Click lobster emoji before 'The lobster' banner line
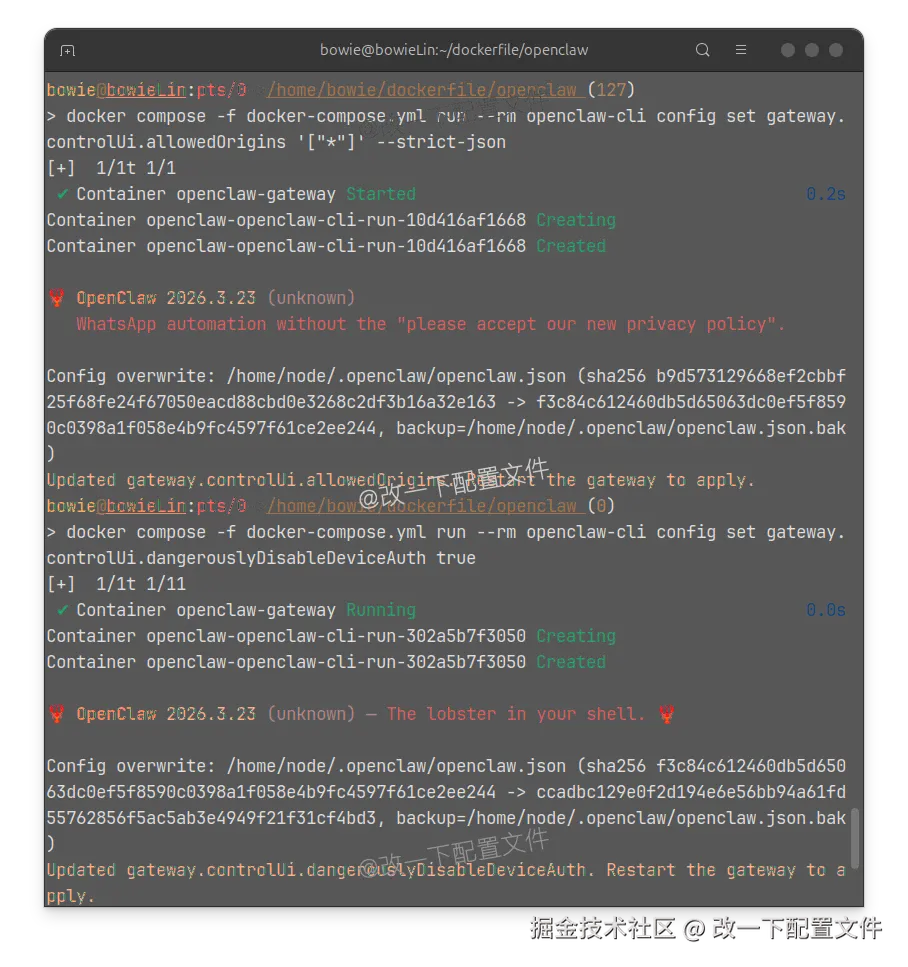The height and width of the screenshot is (967, 908). 57,714
